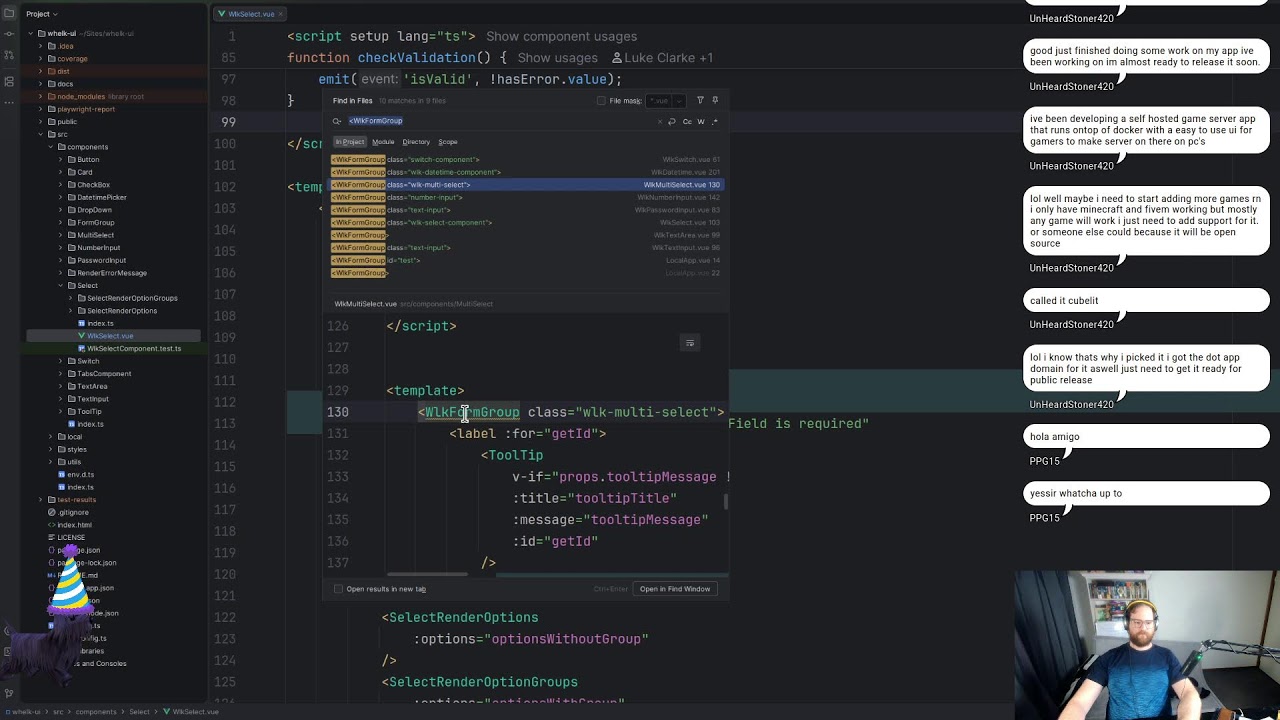Viewport: 1280px width, 720px height.
Task: Collapse the whelk-ui root folder
Action: pos(31,34)
